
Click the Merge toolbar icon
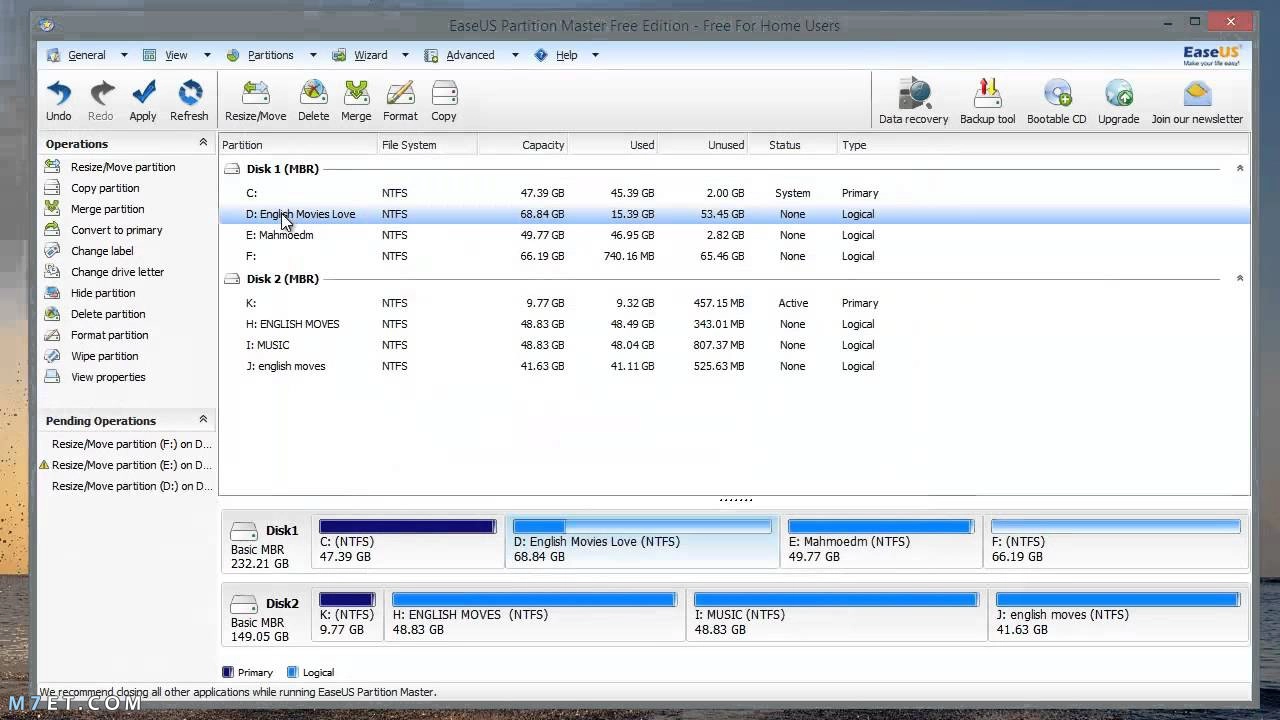(x=356, y=101)
